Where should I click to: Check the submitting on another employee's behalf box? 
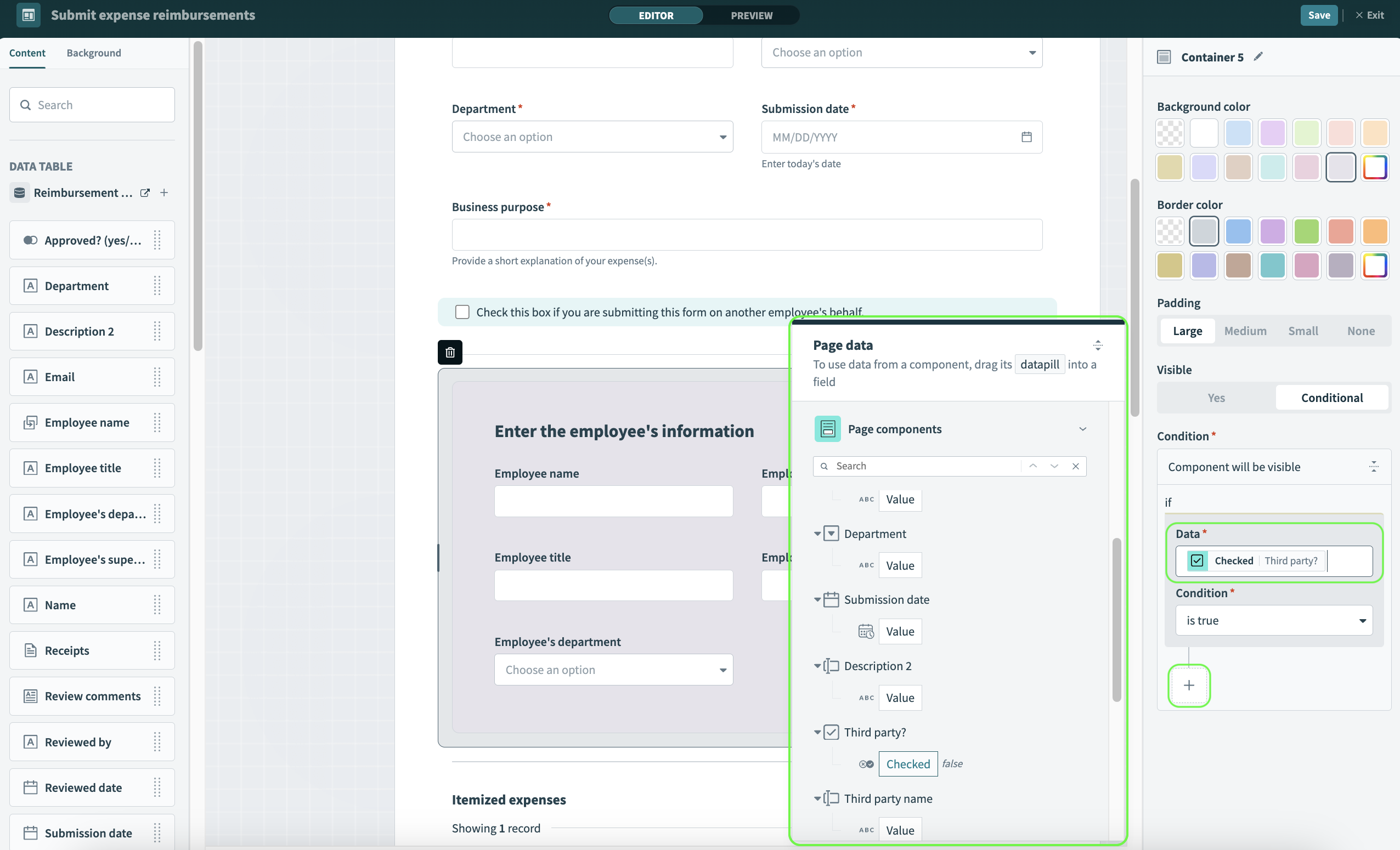coord(462,312)
